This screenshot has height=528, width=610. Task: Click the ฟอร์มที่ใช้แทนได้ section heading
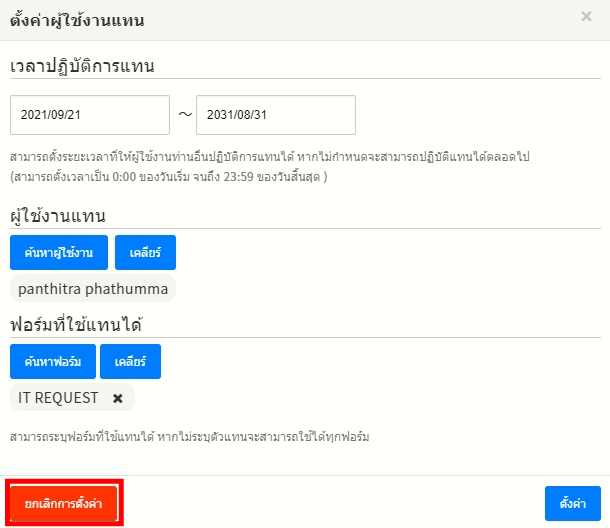(76, 324)
